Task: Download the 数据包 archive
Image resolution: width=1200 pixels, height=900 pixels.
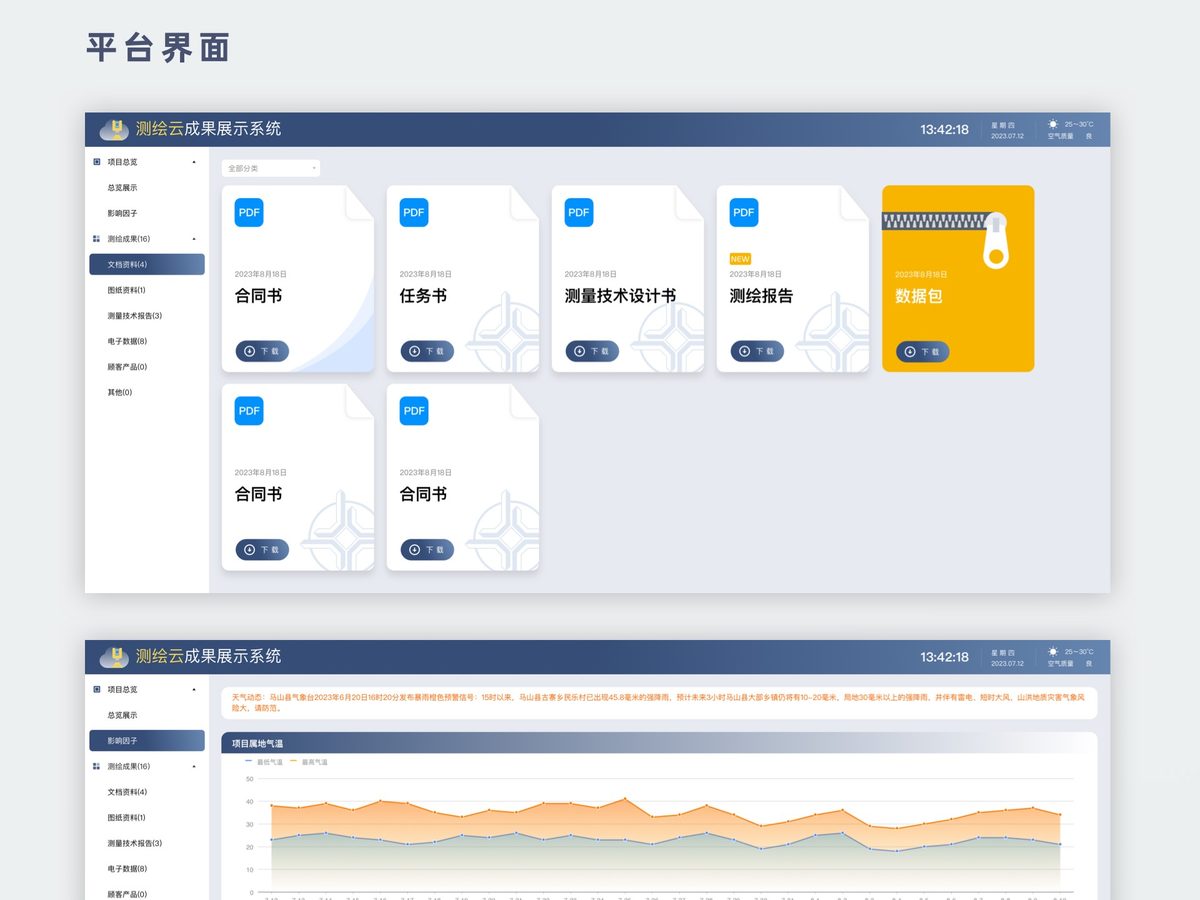Action: tap(923, 351)
